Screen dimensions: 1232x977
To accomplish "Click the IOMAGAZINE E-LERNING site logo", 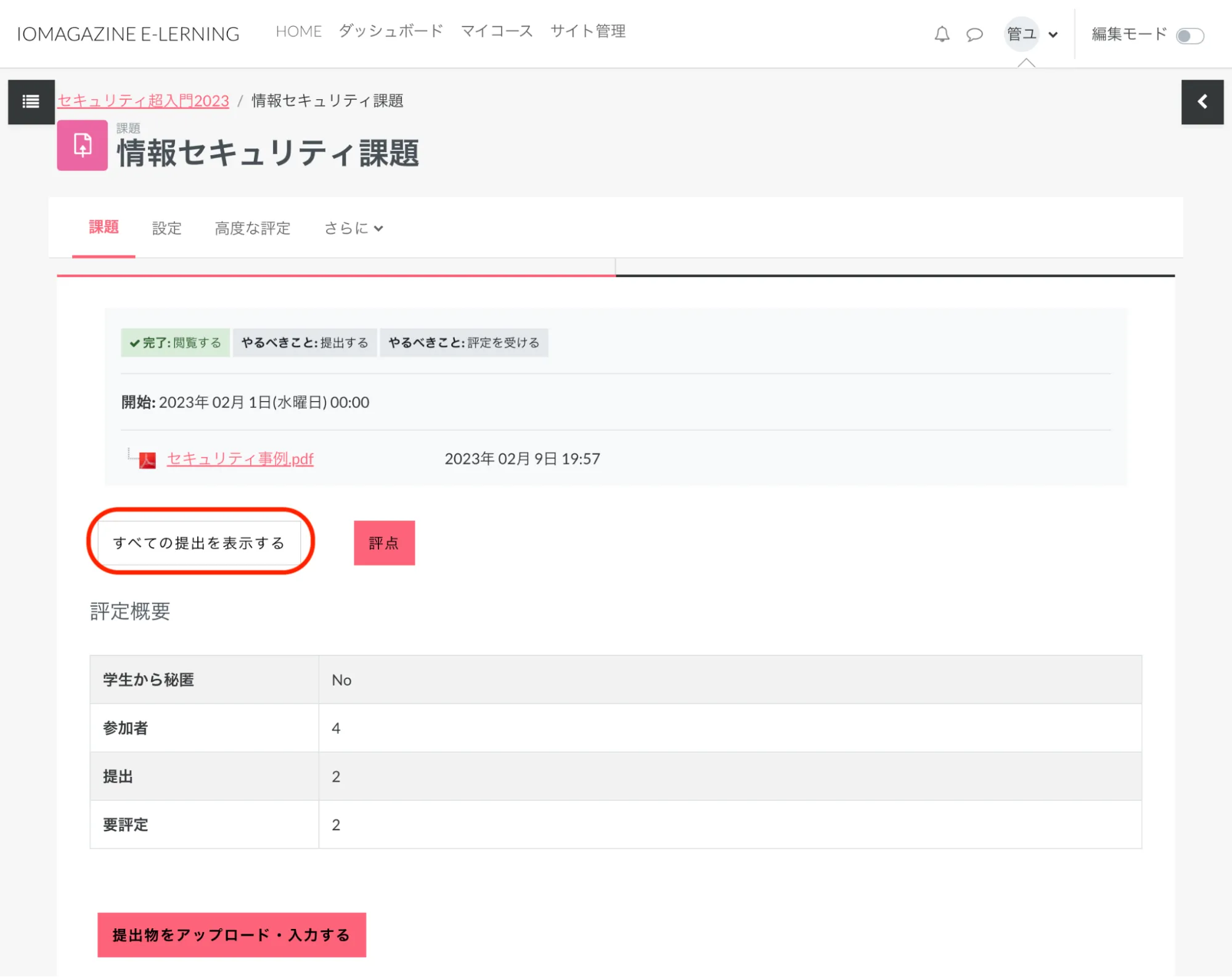I will click(128, 34).
